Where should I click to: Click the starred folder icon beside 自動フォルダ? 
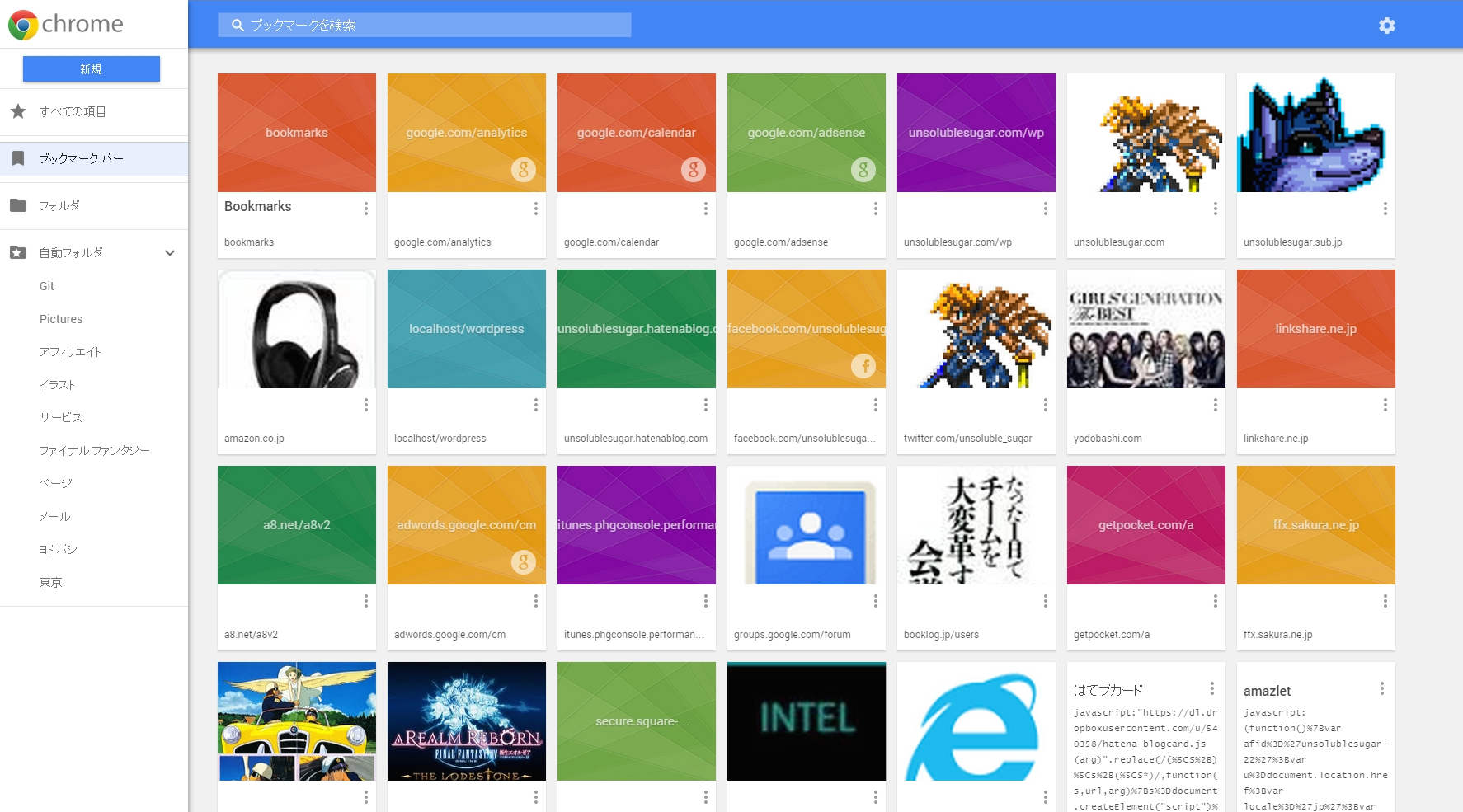18,252
